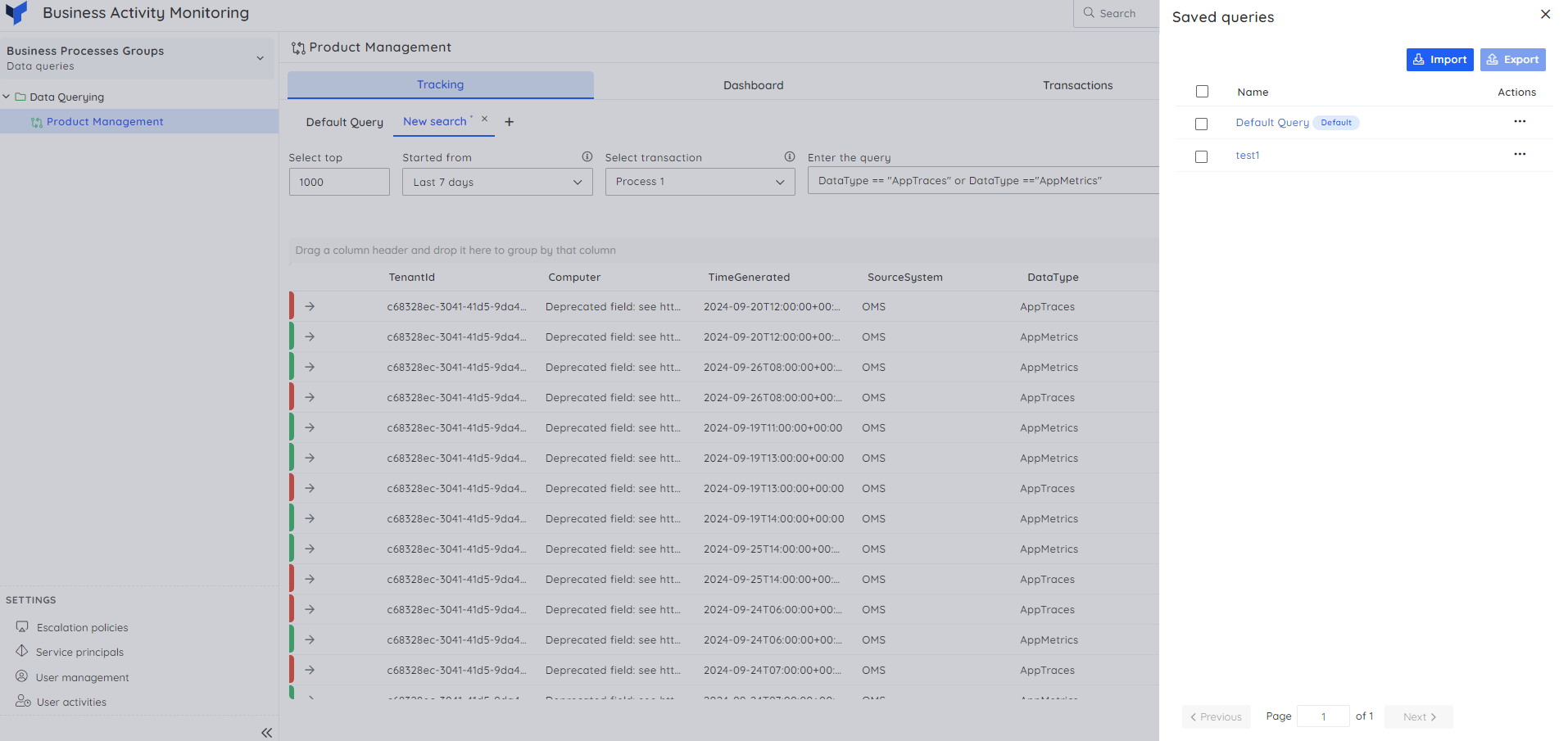Click the Search box in header
The image size is (1568, 741).
click(1116, 13)
